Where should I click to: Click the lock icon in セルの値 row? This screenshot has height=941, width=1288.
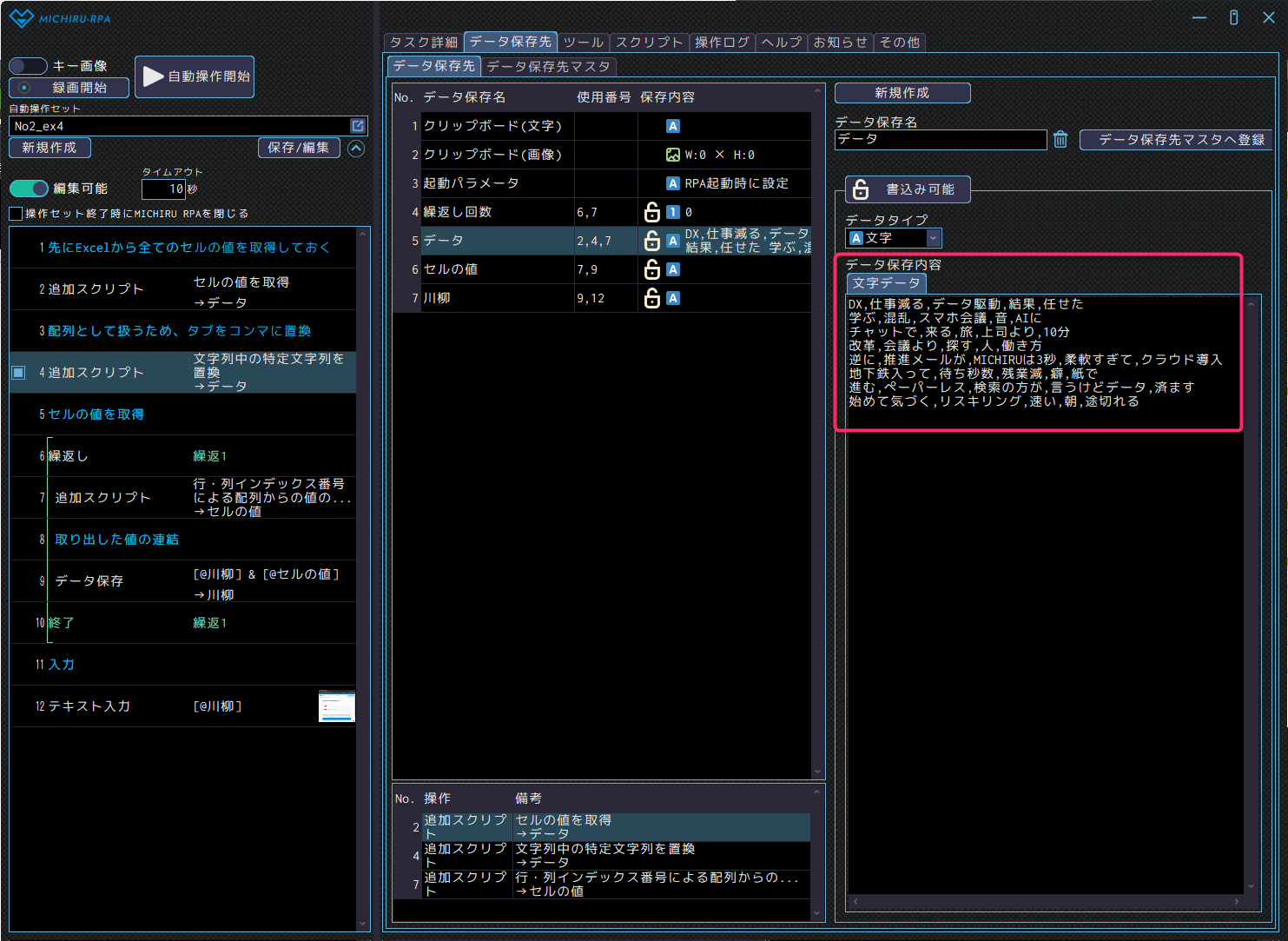[x=651, y=269]
